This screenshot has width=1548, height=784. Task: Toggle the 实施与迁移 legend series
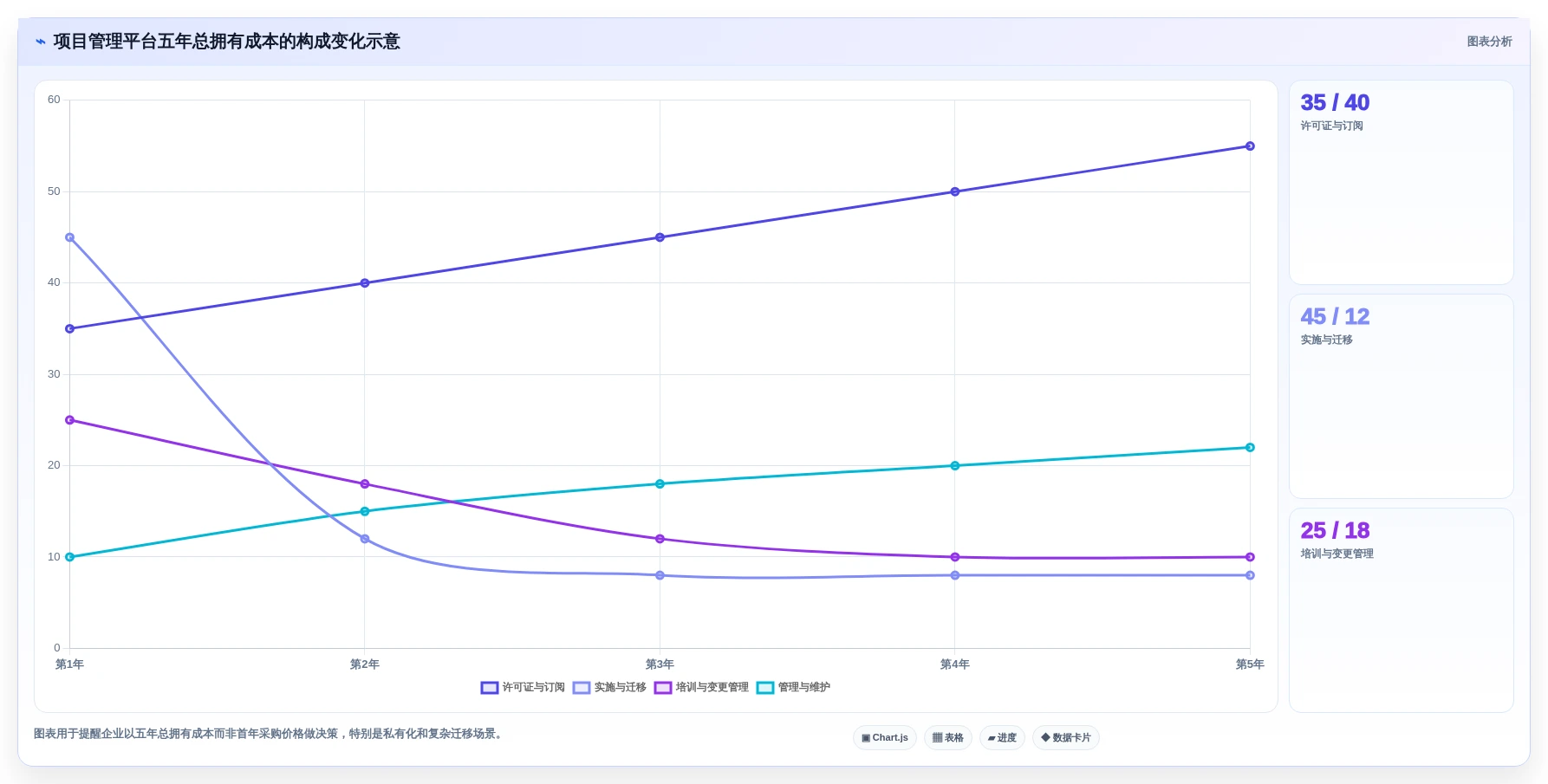click(609, 688)
